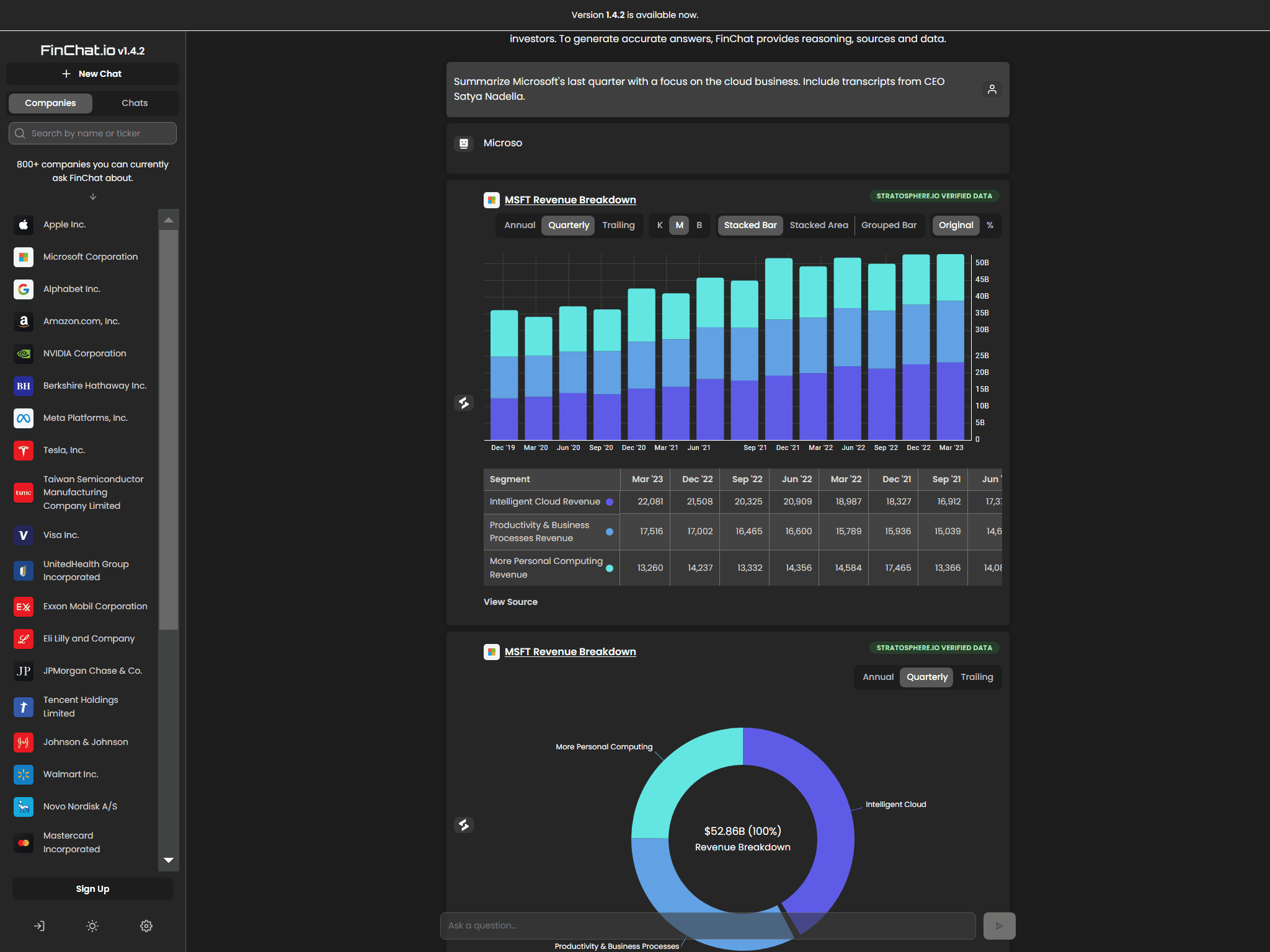Open the View Source link

click(510, 602)
